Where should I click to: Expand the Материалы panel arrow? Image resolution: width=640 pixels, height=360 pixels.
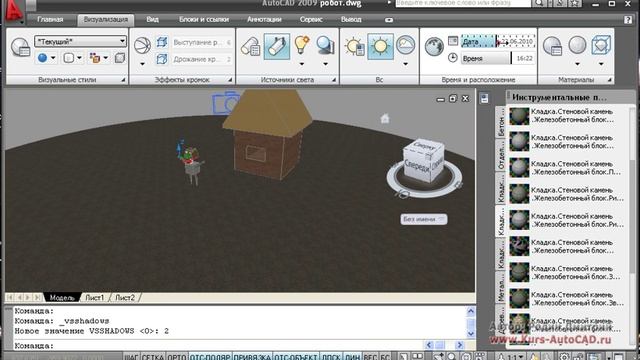pos(609,80)
